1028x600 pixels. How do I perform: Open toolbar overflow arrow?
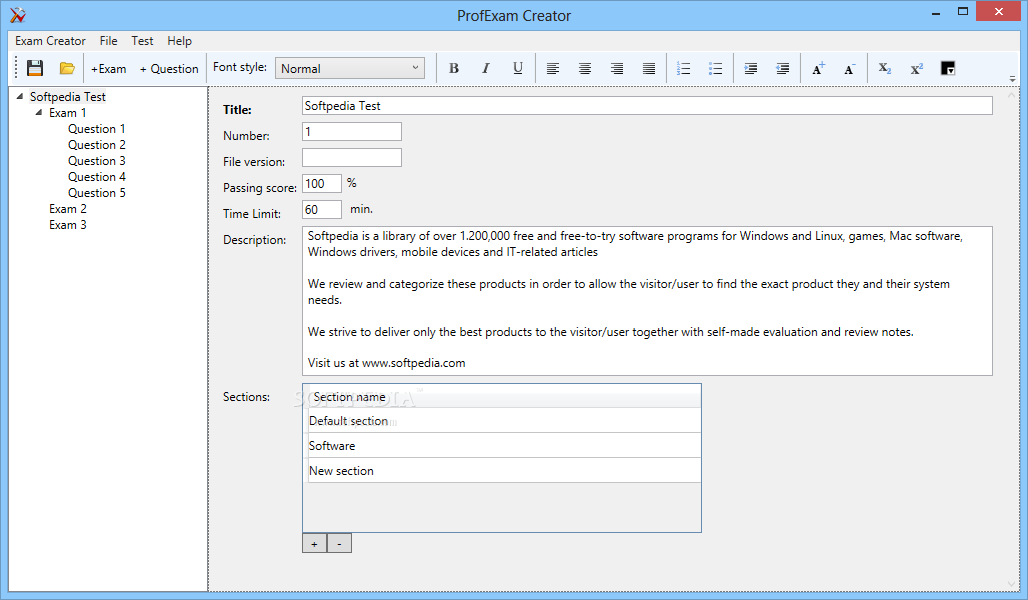(1012, 79)
